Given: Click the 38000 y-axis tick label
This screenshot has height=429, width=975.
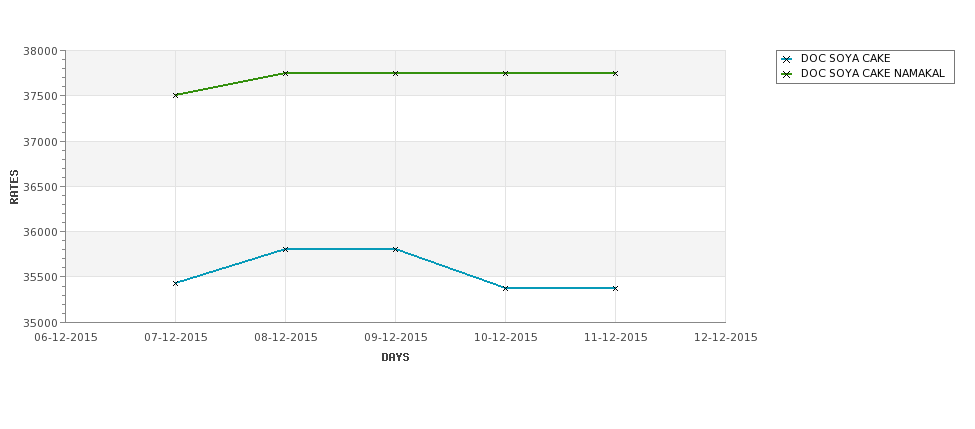Looking at the screenshot, I should coord(40,51).
